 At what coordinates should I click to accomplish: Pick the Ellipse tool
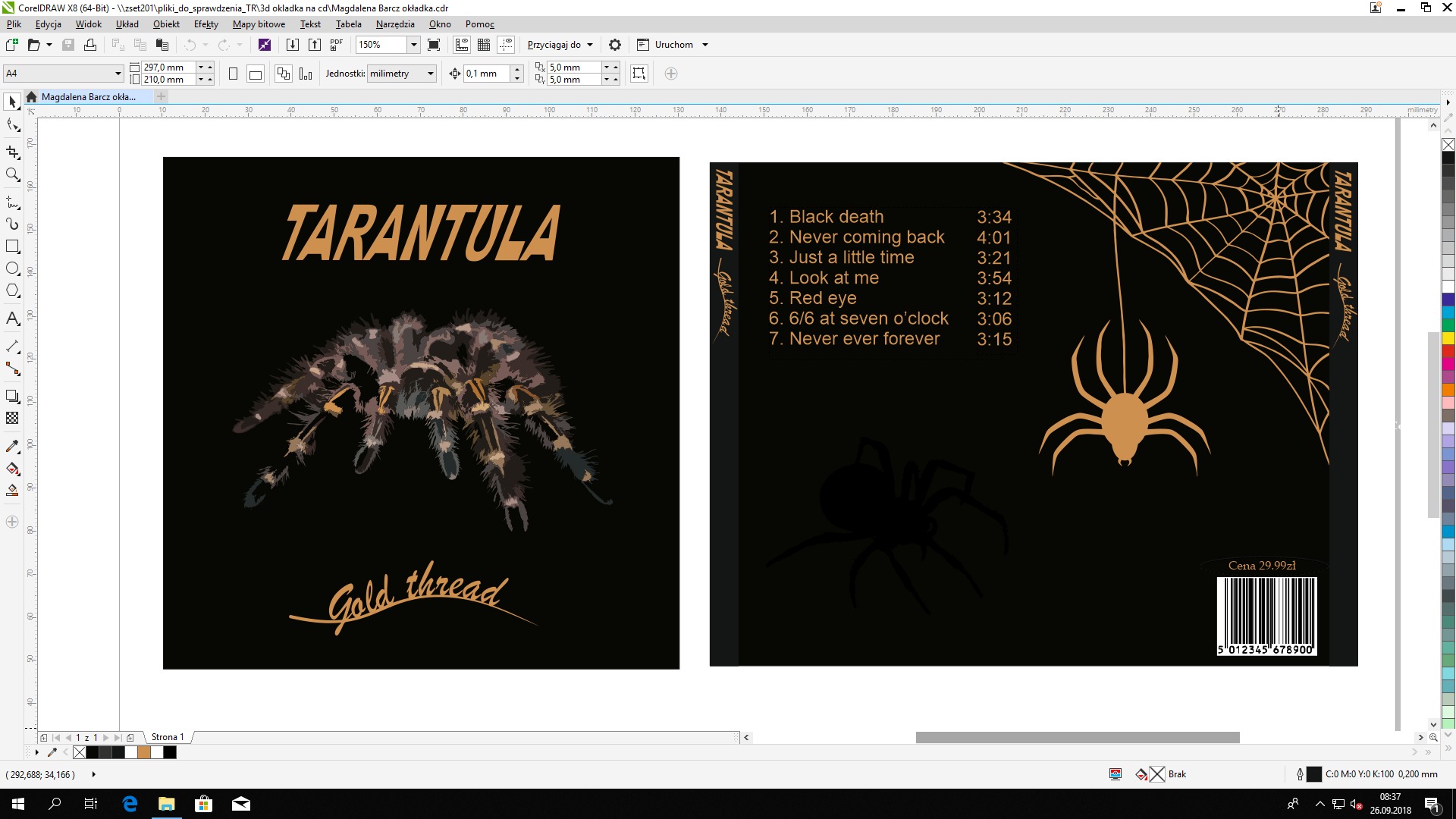tap(12, 268)
